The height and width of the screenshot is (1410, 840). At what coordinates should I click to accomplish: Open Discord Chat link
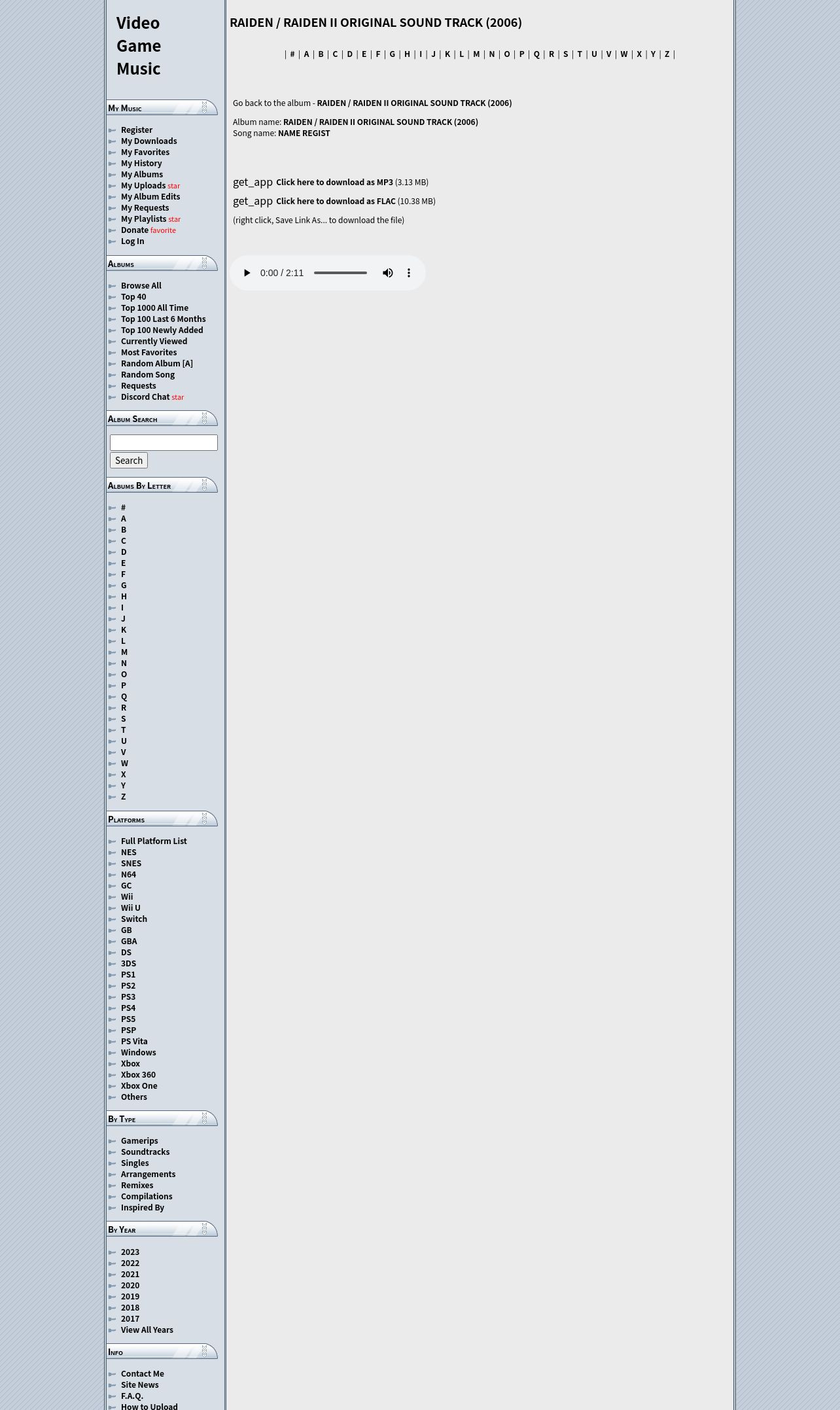(145, 397)
